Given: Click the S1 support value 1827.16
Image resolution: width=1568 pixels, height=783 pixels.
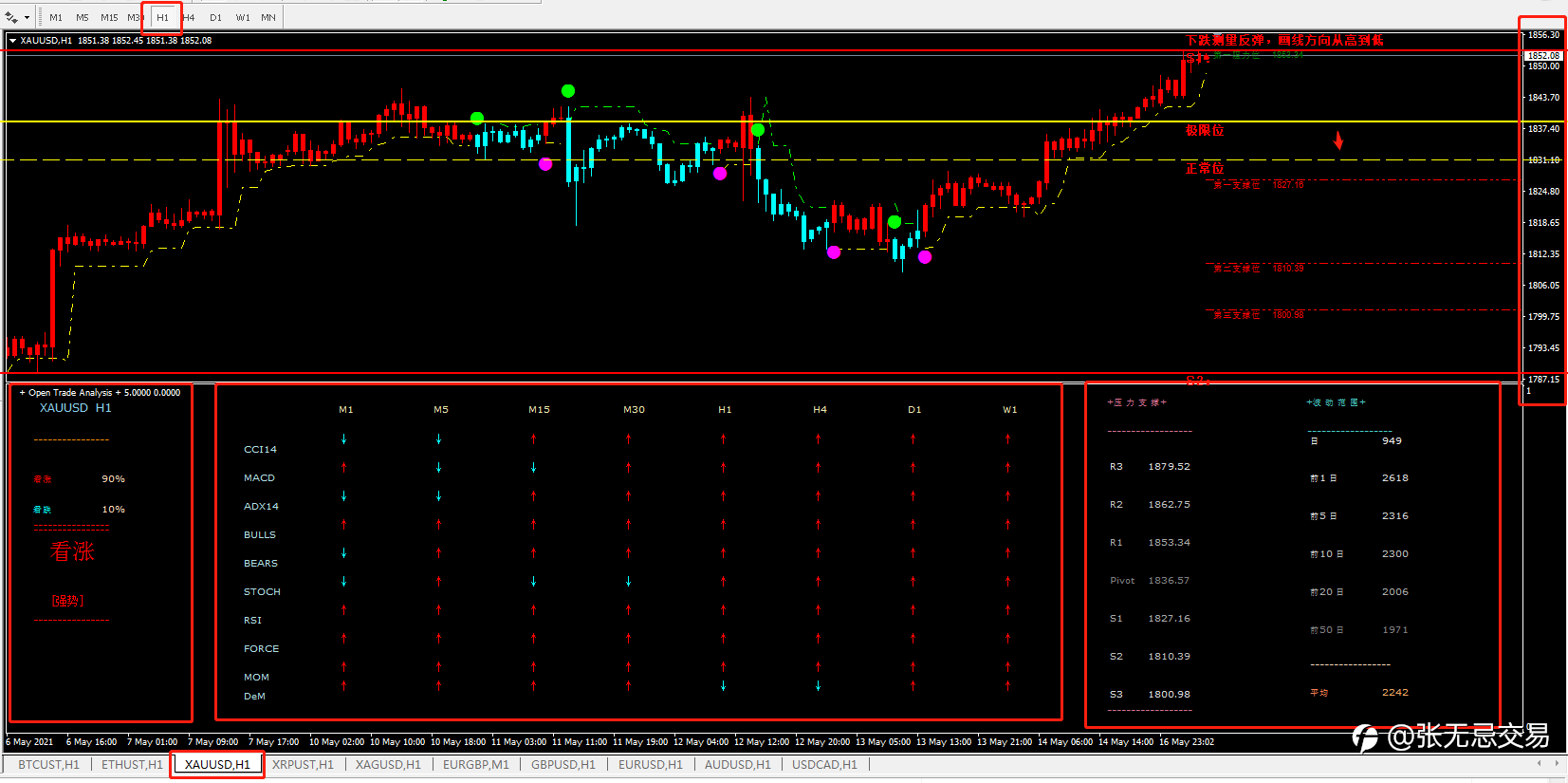Looking at the screenshot, I should 1169,619.
